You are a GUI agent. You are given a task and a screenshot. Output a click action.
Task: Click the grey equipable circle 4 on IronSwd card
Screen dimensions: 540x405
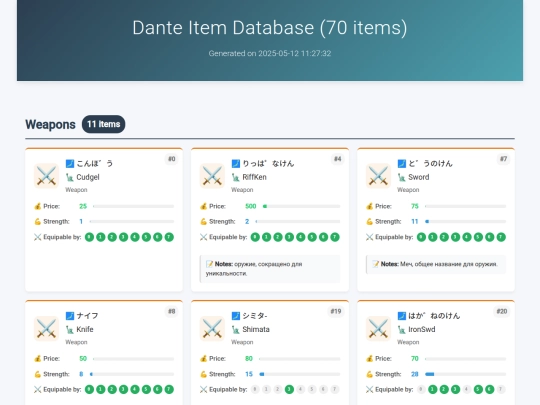tap(467, 390)
